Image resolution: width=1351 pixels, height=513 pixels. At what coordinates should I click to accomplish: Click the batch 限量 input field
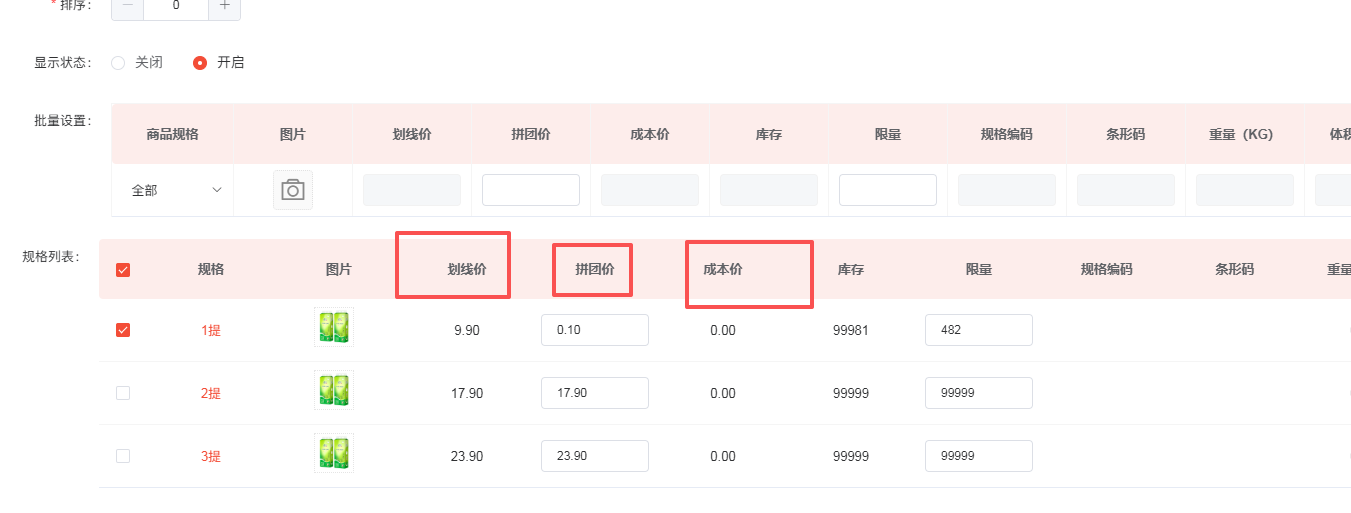(x=888, y=190)
